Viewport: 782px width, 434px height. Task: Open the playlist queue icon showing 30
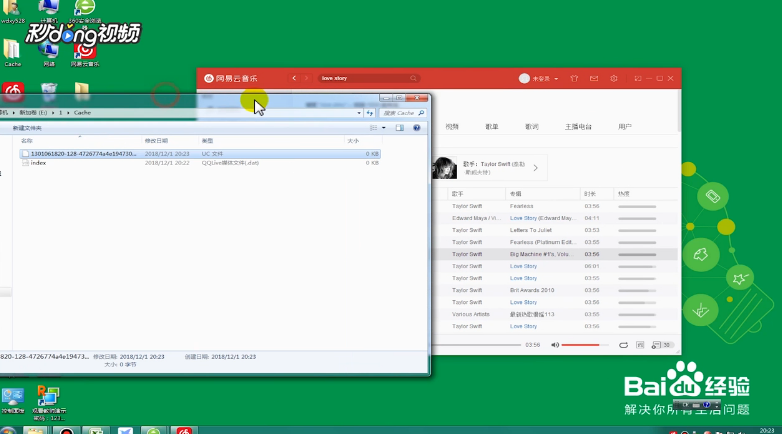[661, 345]
